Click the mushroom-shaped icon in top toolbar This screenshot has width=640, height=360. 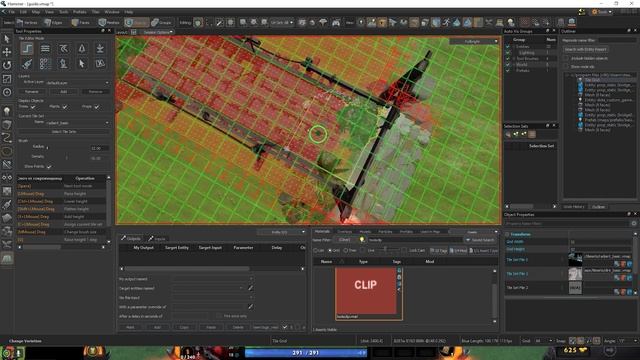pos(323,22)
